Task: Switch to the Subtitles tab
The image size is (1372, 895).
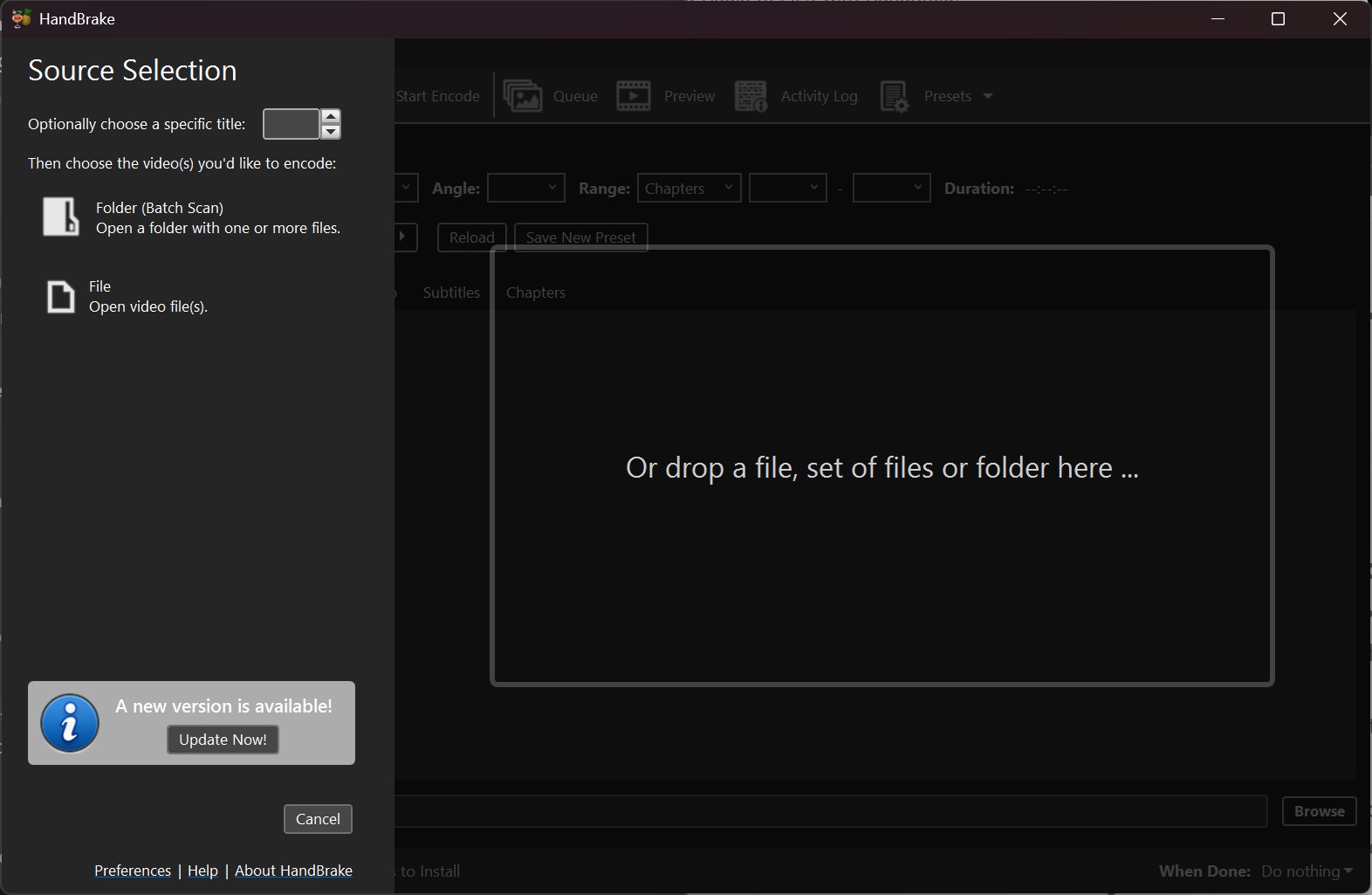Action: point(451,293)
